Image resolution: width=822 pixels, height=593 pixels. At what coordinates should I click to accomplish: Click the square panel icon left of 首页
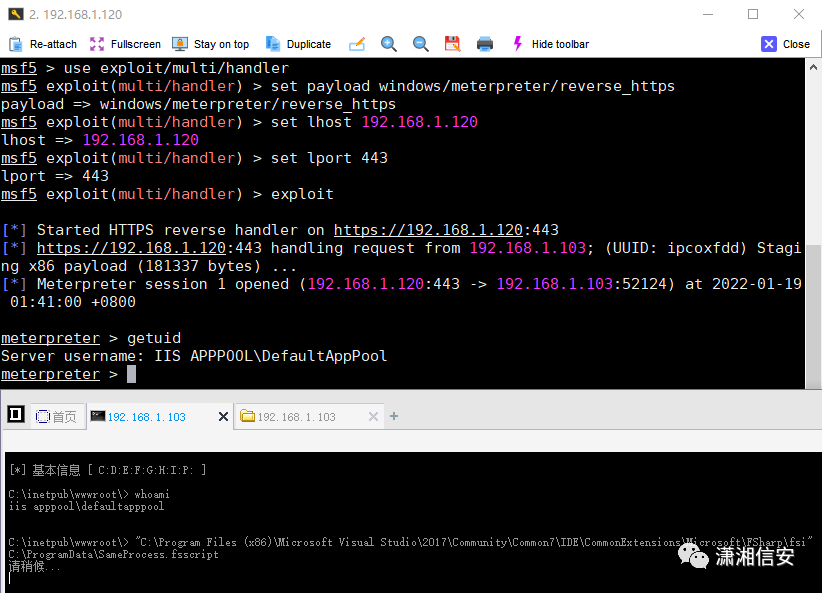[16, 415]
